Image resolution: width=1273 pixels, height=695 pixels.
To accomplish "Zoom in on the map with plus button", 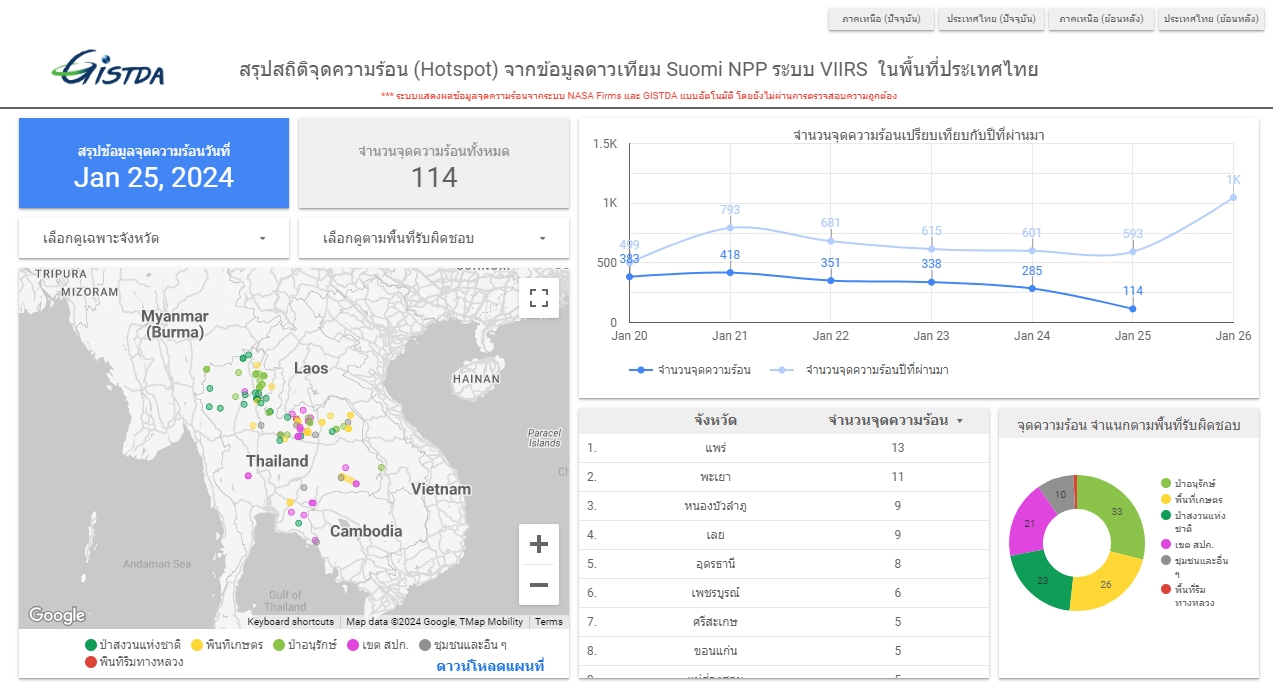I will [x=539, y=545].
